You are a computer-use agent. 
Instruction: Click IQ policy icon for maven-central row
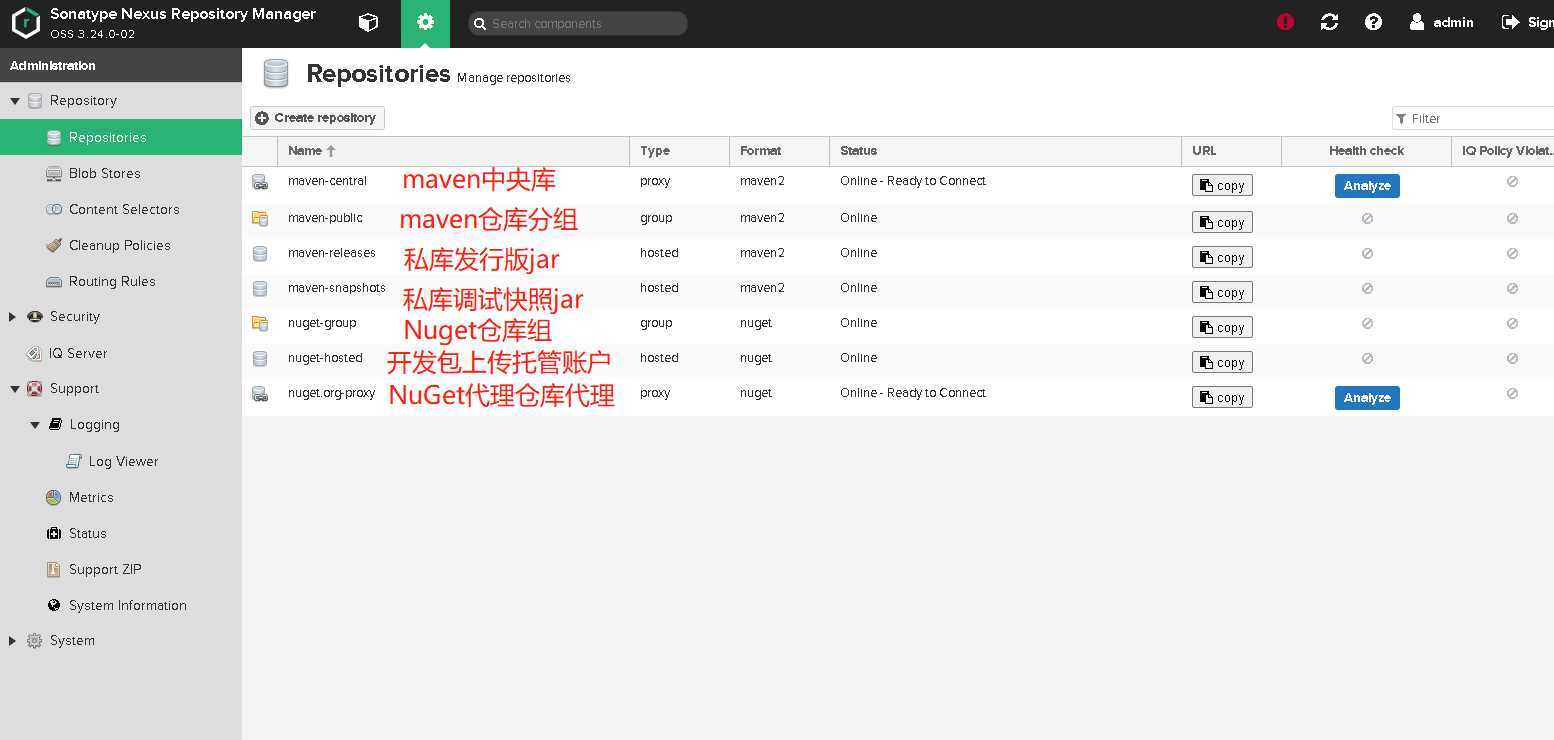coord(1512,182)
